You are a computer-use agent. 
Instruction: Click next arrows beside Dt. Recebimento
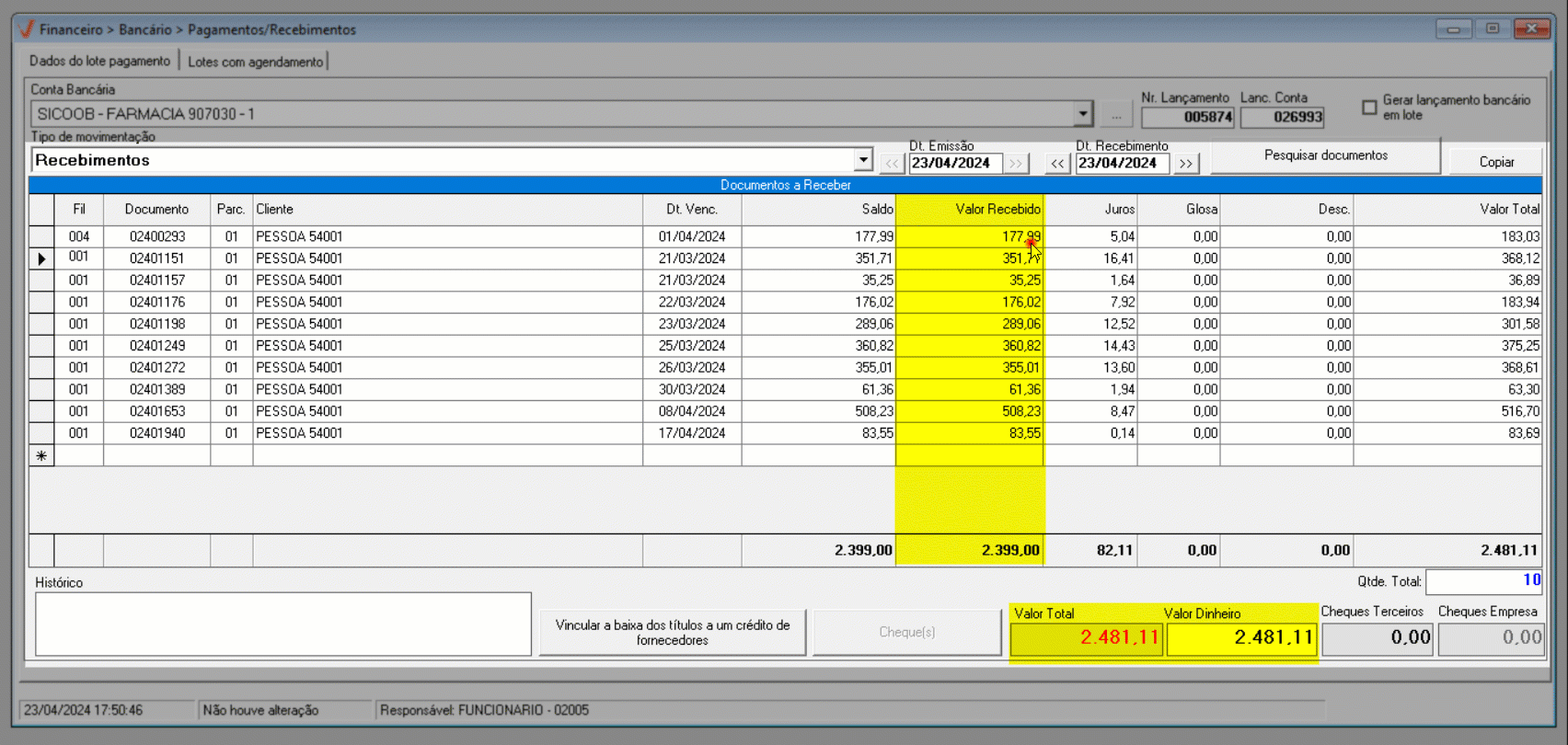click(1186, 164)
